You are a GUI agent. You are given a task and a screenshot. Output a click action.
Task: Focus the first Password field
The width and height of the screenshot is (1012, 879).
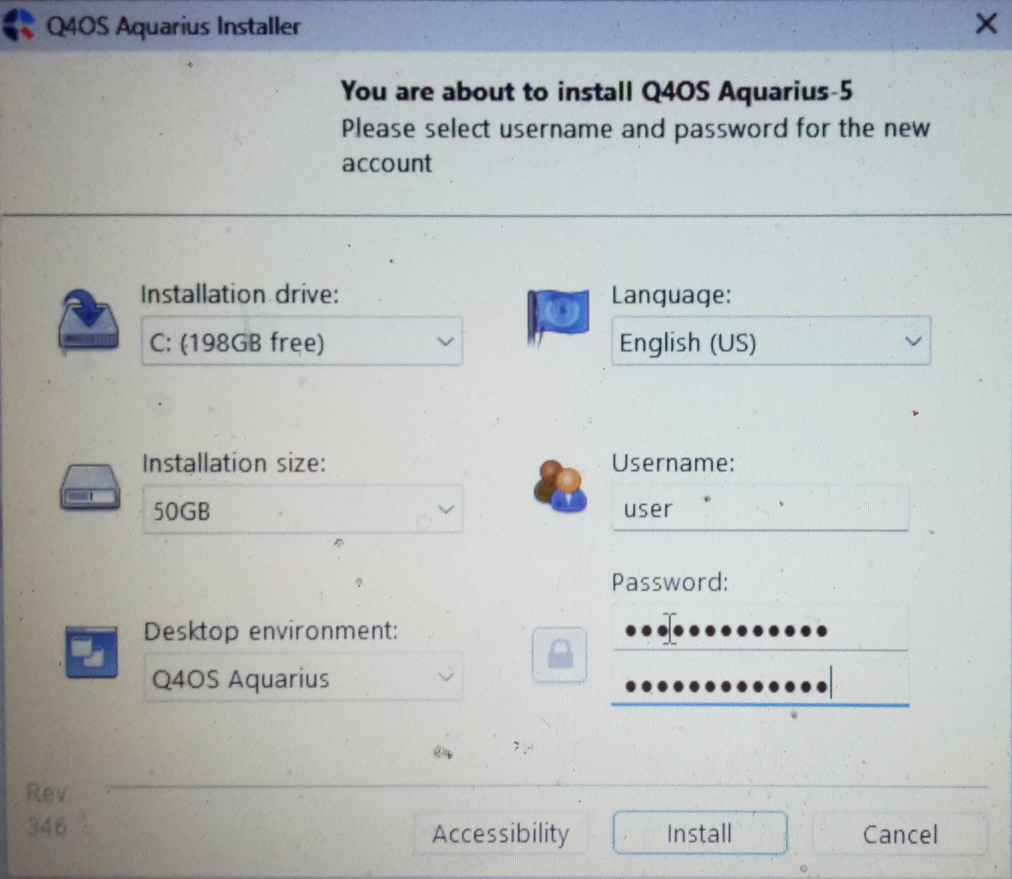(x=760, y=631)
